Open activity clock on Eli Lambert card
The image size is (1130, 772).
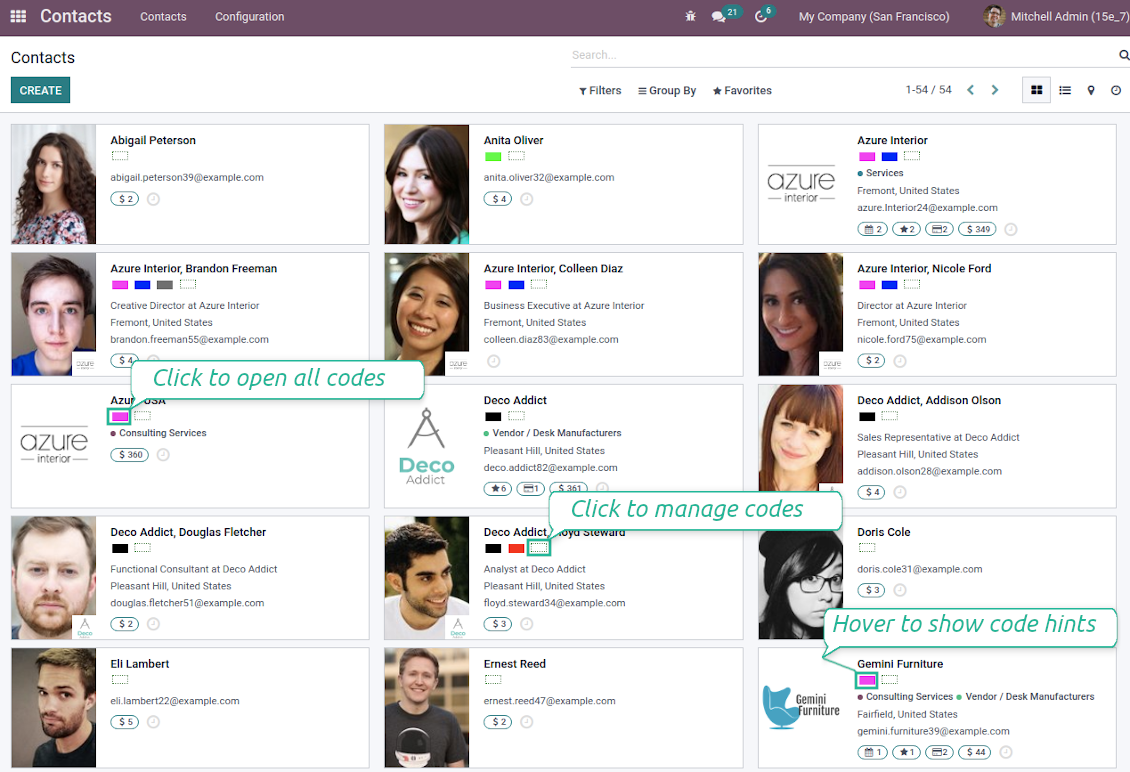[x=154, y=722]
